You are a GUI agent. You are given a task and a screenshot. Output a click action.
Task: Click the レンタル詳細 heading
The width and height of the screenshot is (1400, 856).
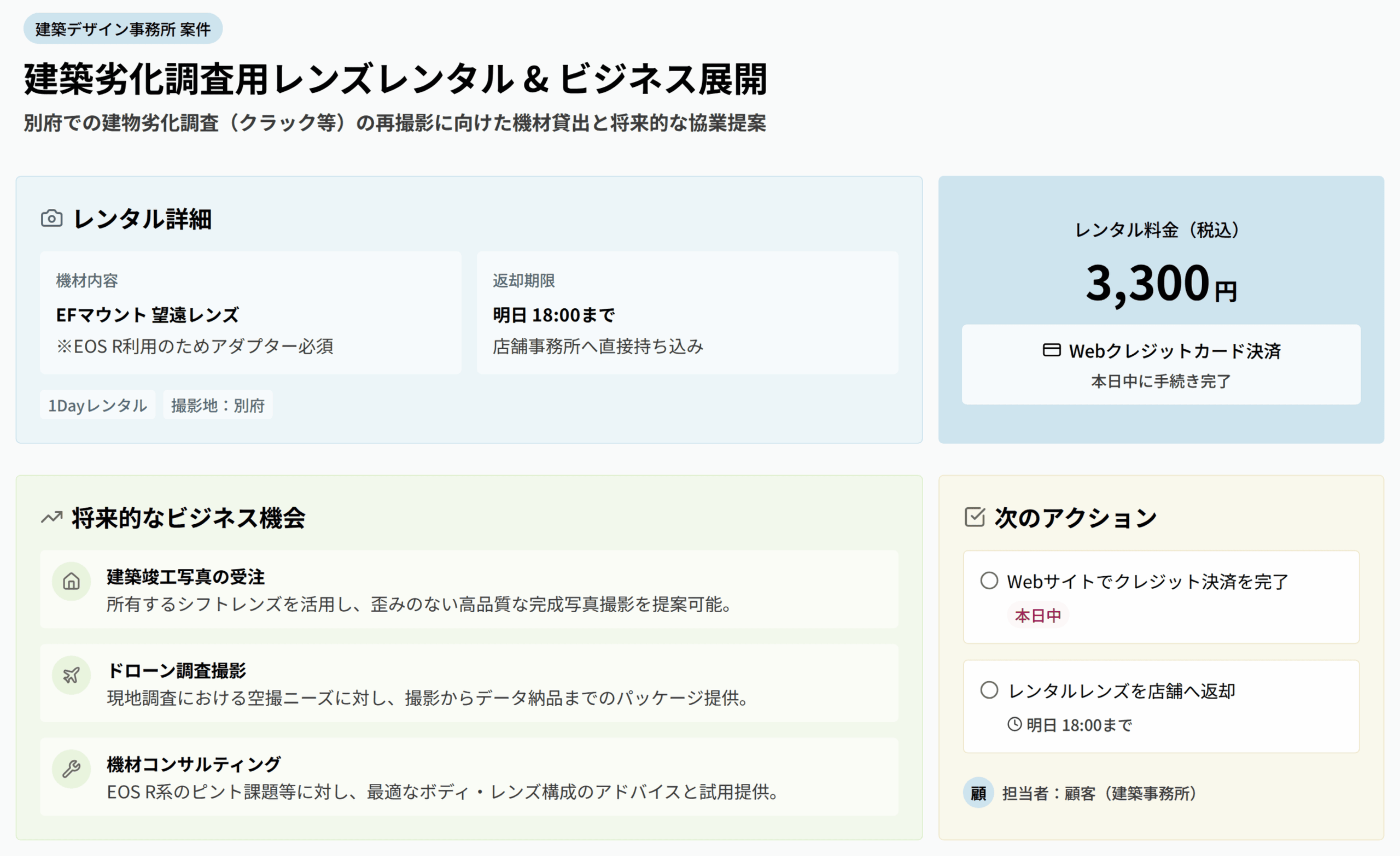click(x=143, y=219)
